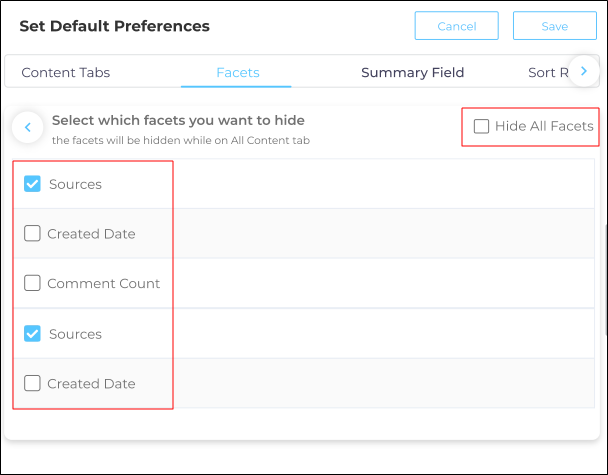608x475 pixels.
Task: Check the first Created Date checkbox
Action: click(x=32, y=234)
